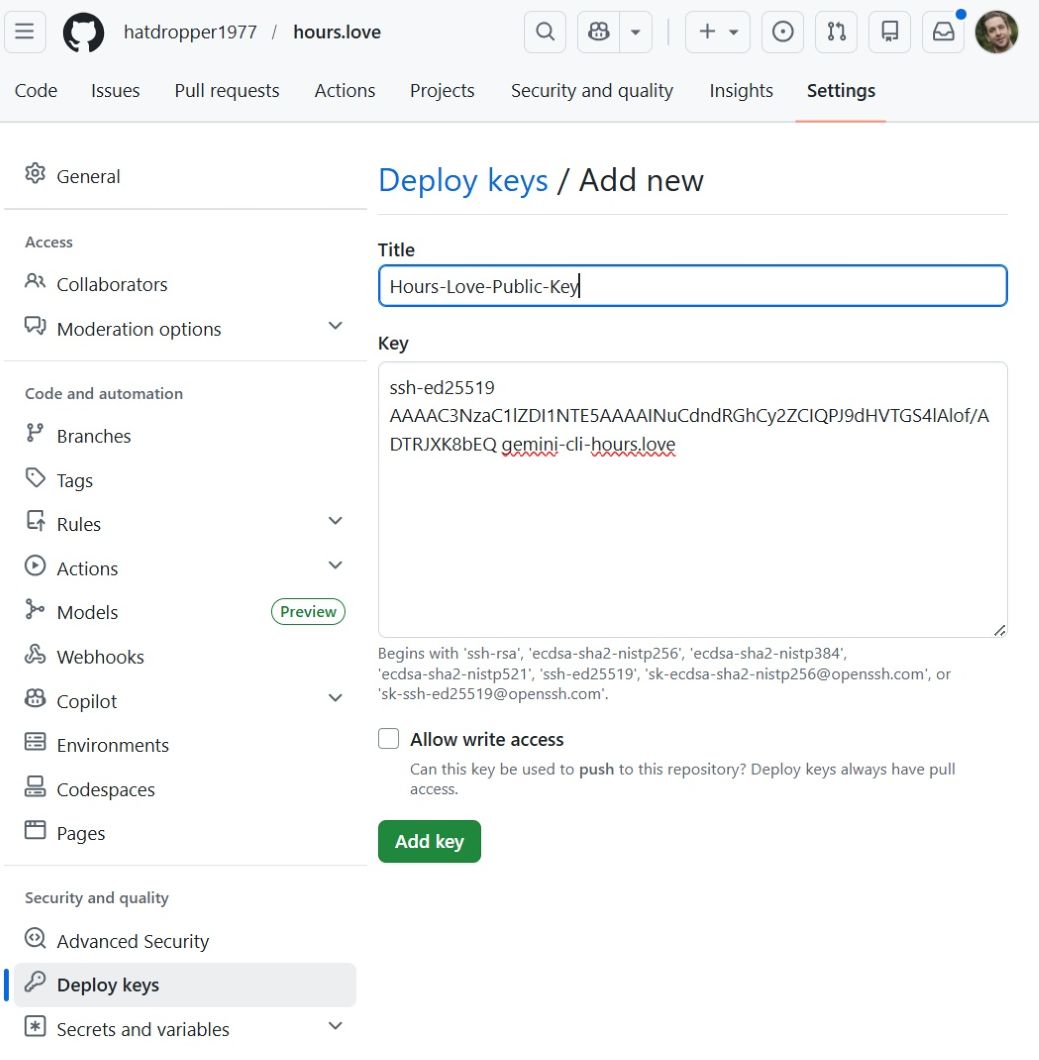Click inside the Title input field
Viewport: 1039px width, 1060px height.
pos(692,285)
